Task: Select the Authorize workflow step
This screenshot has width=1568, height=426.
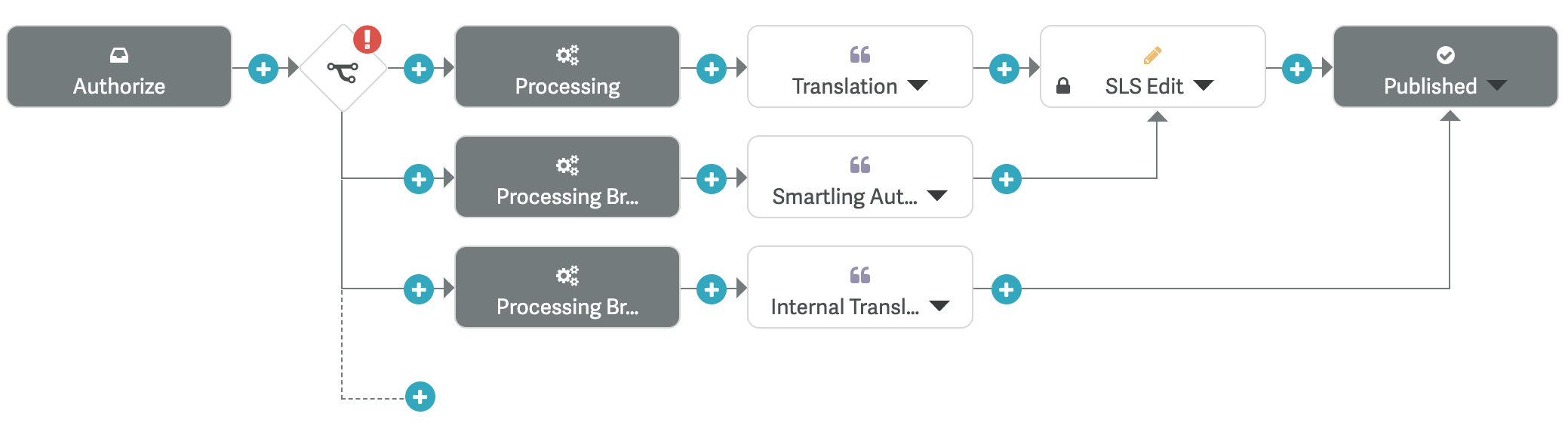Action: [119, 66]
